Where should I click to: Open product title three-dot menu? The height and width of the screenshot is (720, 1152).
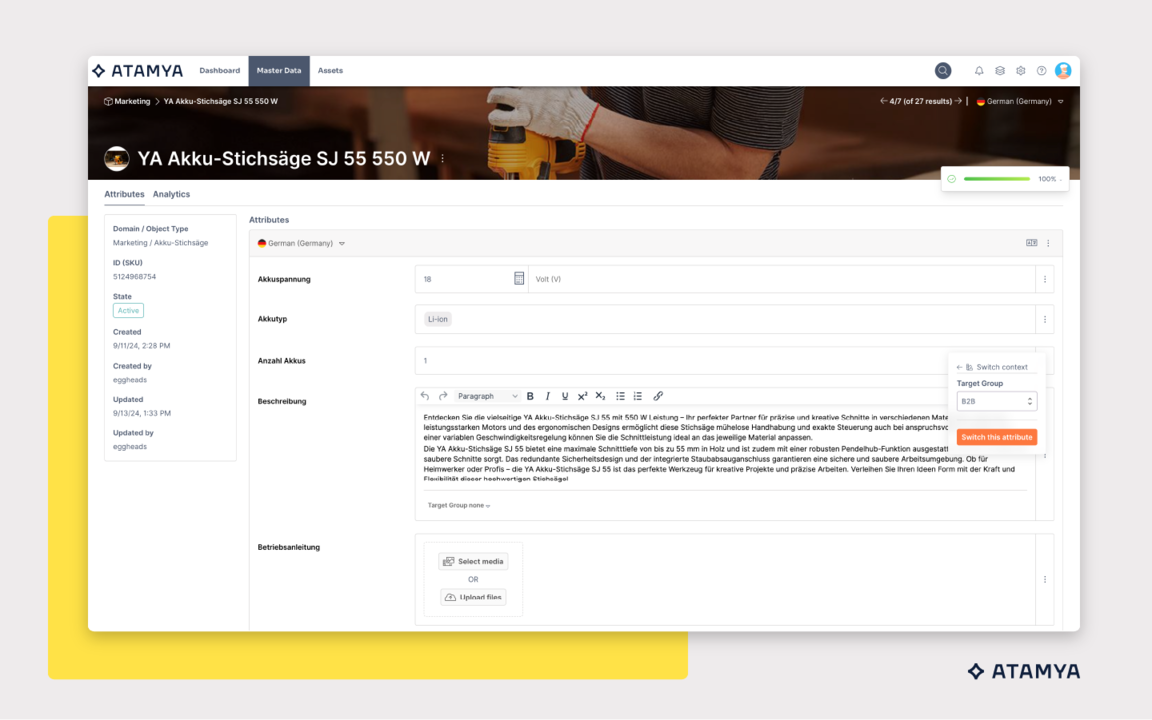[442, 159]
